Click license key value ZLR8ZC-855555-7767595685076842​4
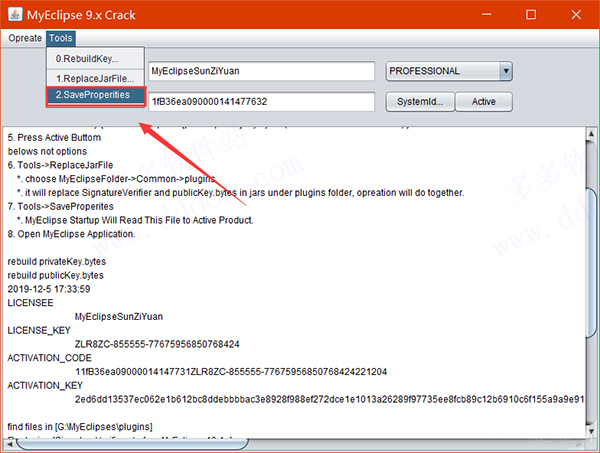 point(157,344)
